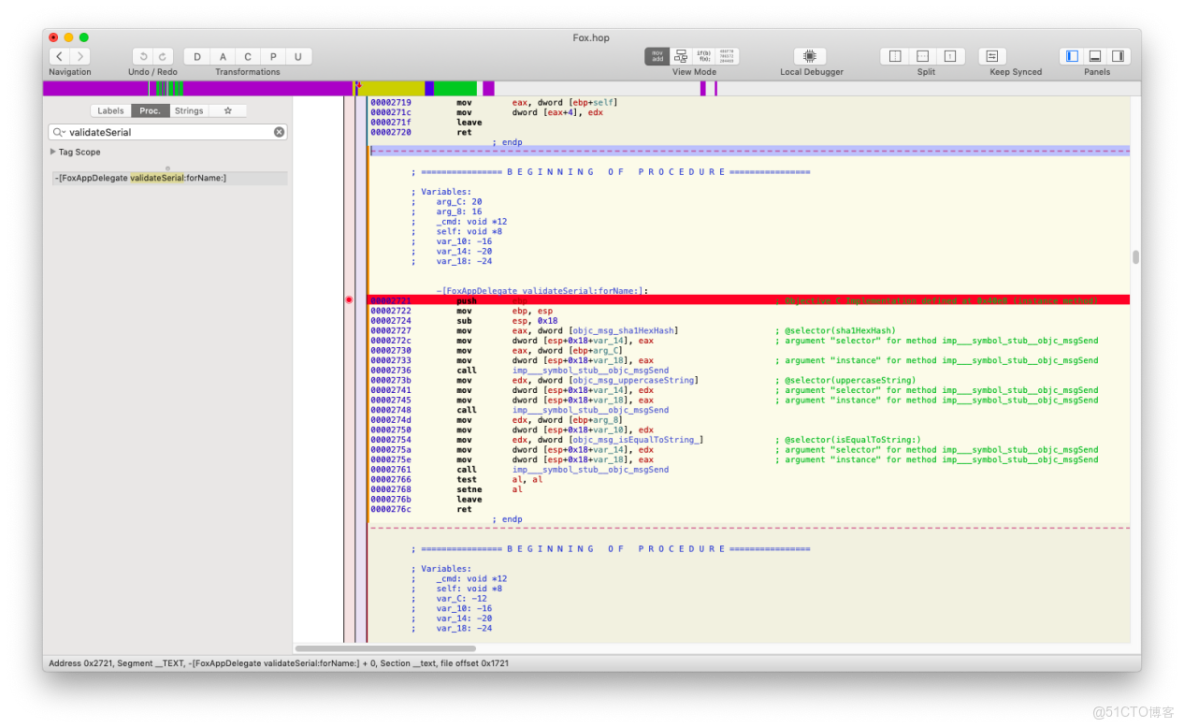Open the control flow graph view mode
The image size is (1184, 728).
click(x=681, y=56)
